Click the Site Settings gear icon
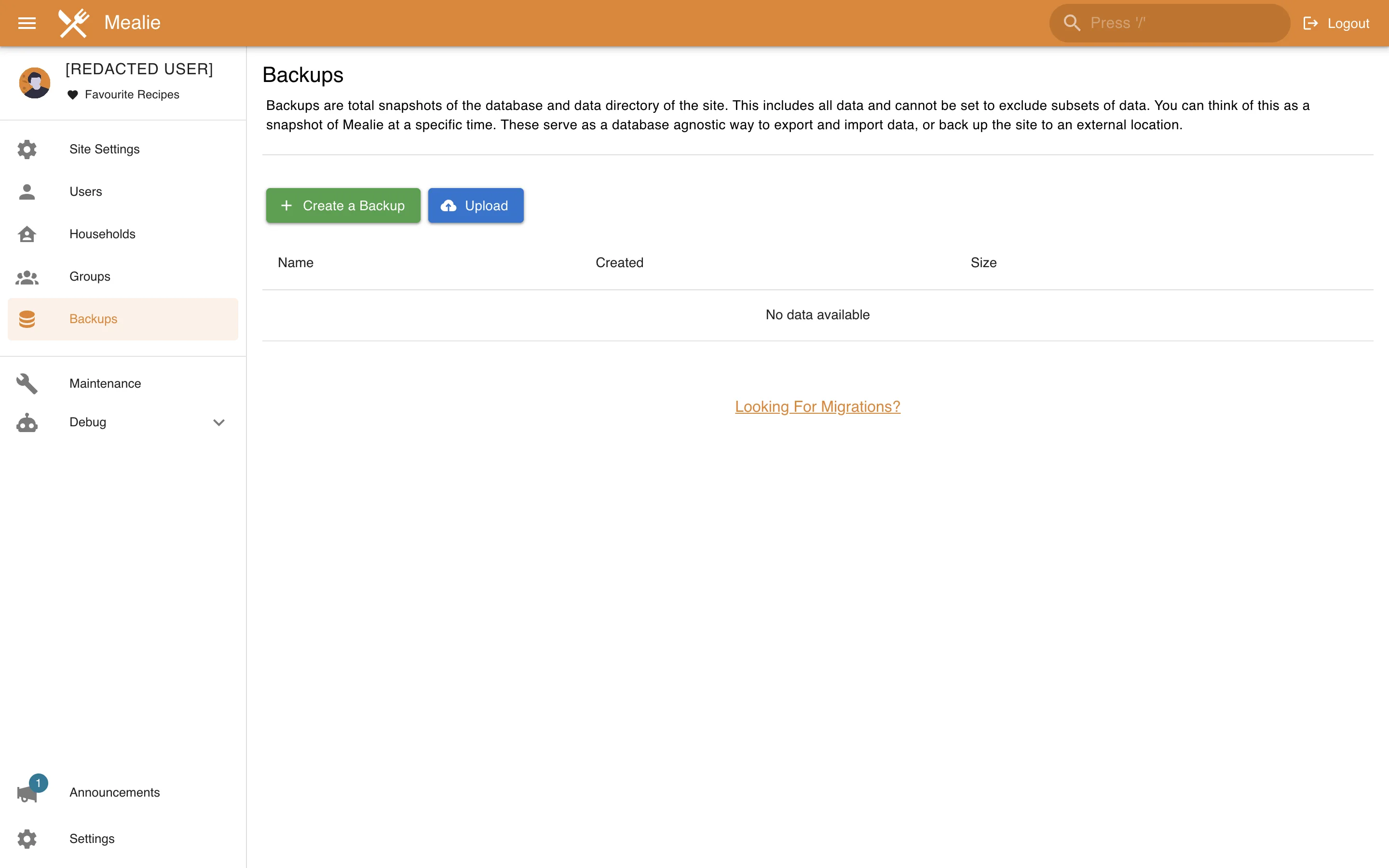Viewport: 1389px width, 868px height. point(27,149)
